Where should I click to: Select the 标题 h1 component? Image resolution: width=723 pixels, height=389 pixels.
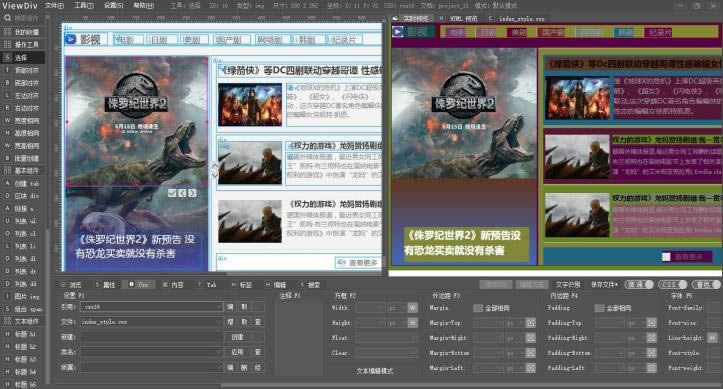[x=23, y=334]
